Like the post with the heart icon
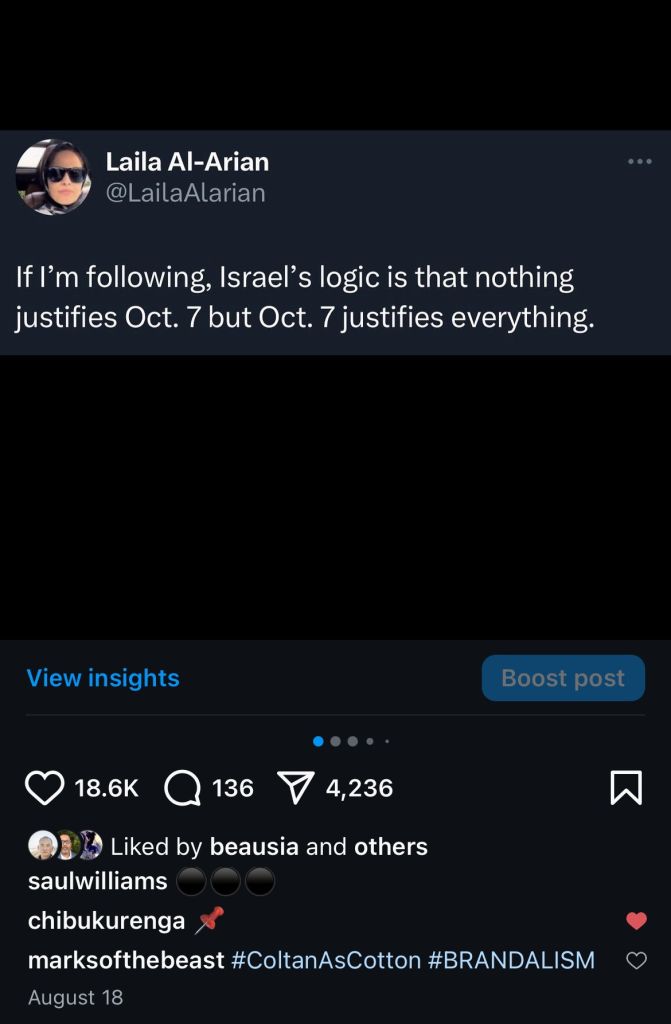671x1024 pixels. 44,788
